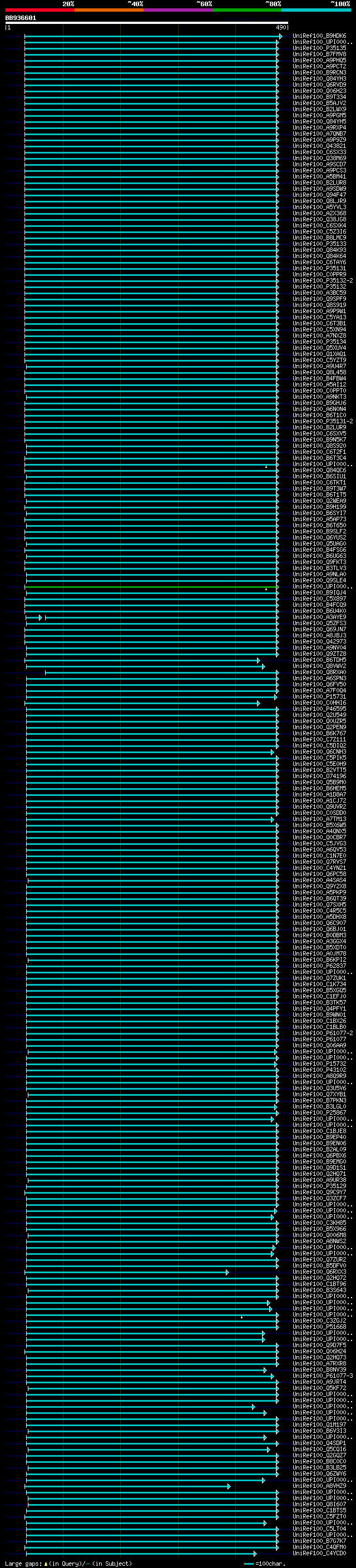
Task: Select hit label UniRef100_B6T650
Action: 319,525
